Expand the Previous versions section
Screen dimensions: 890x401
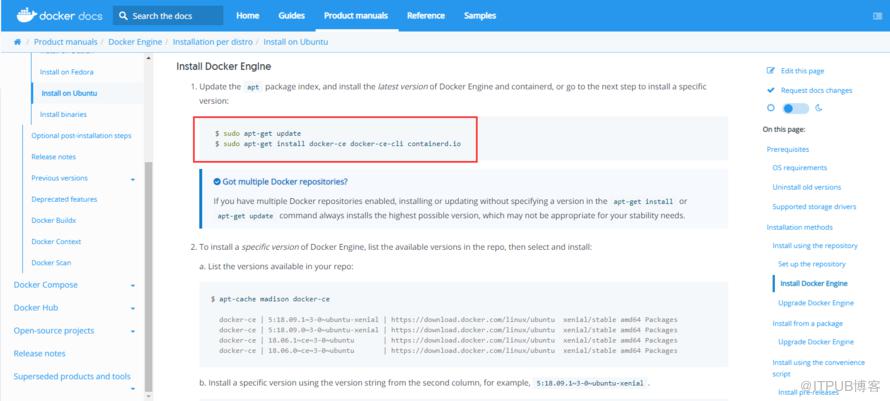133,179
